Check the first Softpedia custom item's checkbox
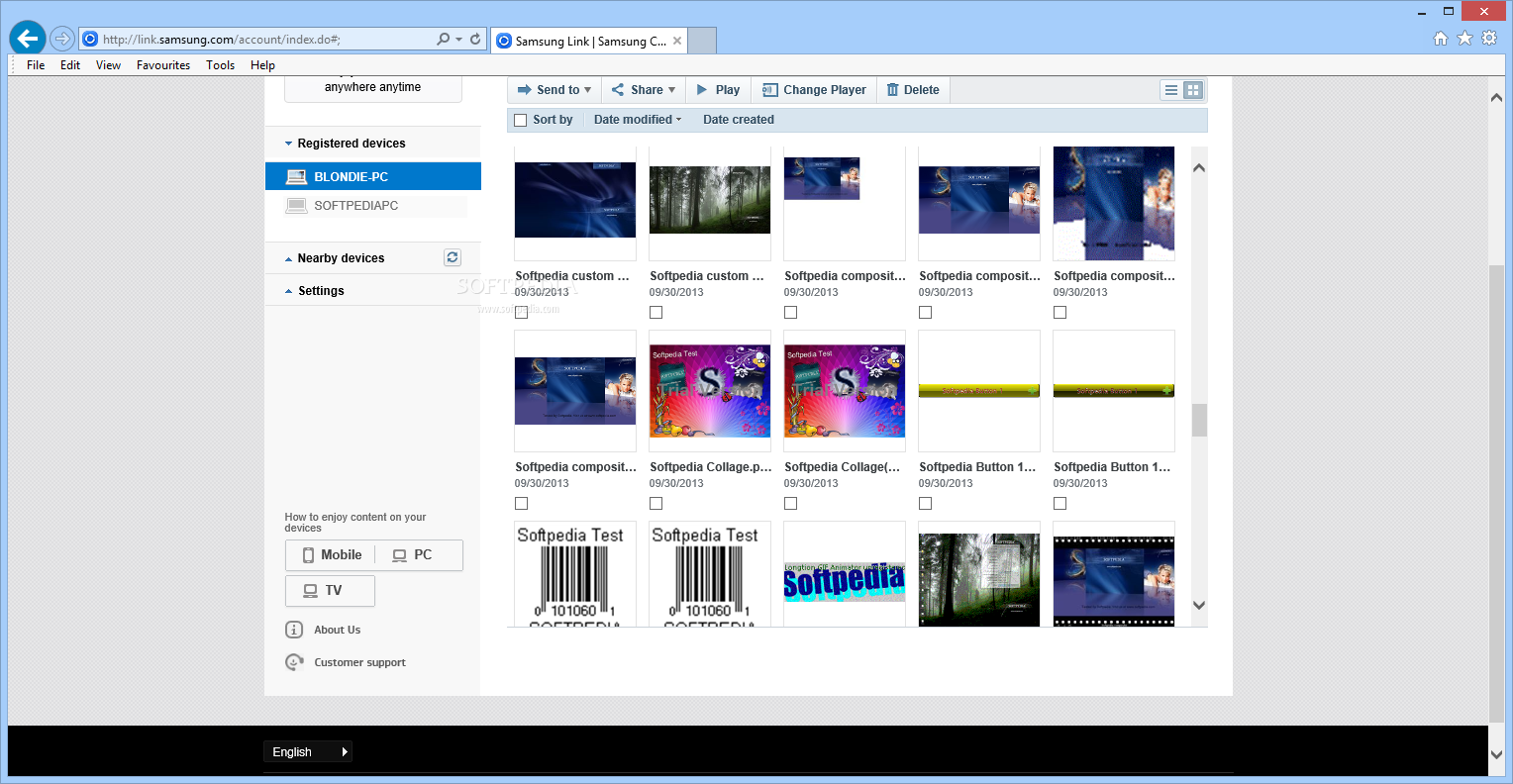 521,313
